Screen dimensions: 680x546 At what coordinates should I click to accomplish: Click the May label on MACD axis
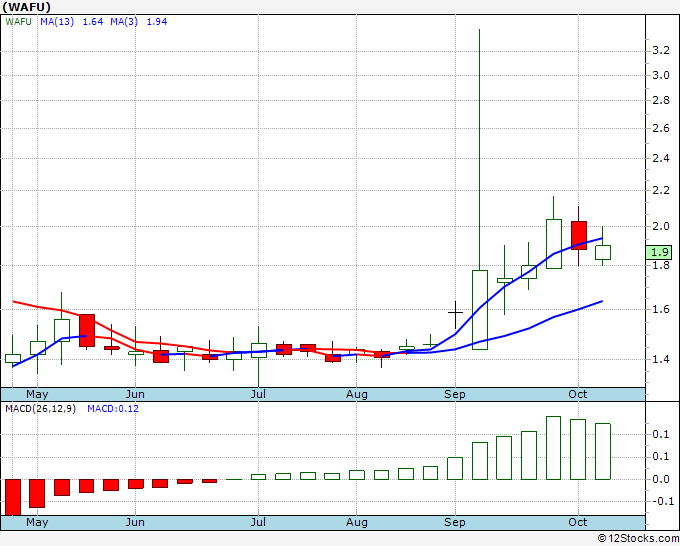pos(37,522)
